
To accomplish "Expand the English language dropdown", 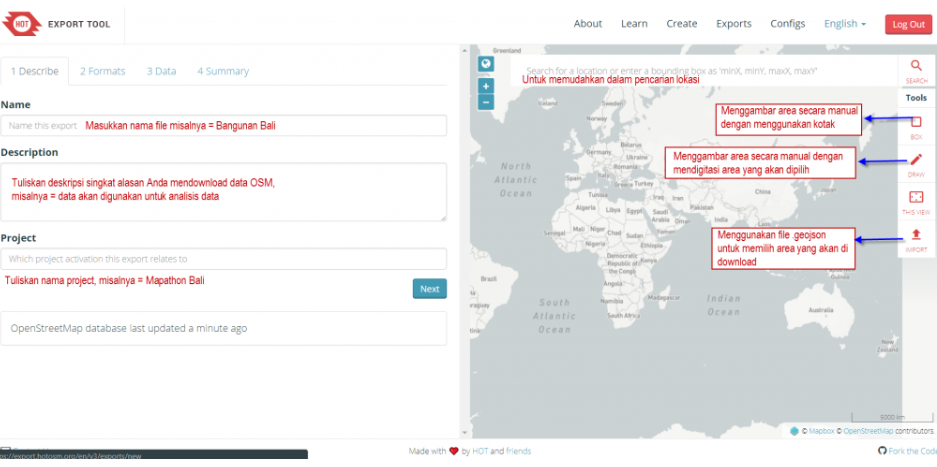I will coord(844,24).
